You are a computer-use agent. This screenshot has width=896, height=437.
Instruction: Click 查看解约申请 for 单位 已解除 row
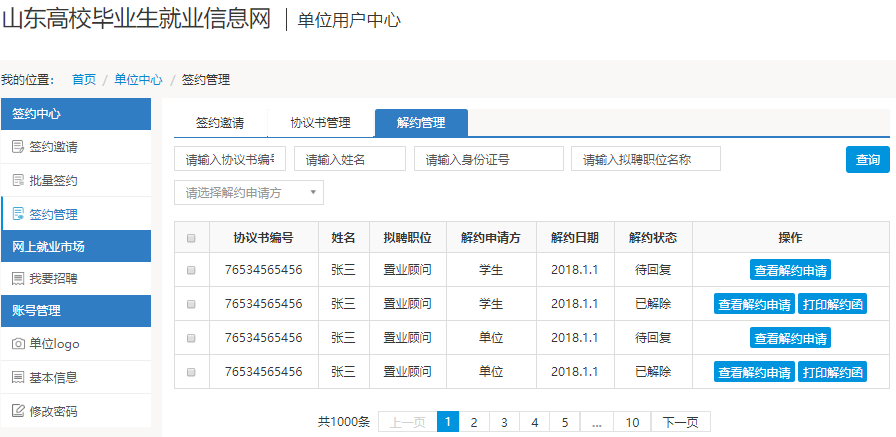754,372
